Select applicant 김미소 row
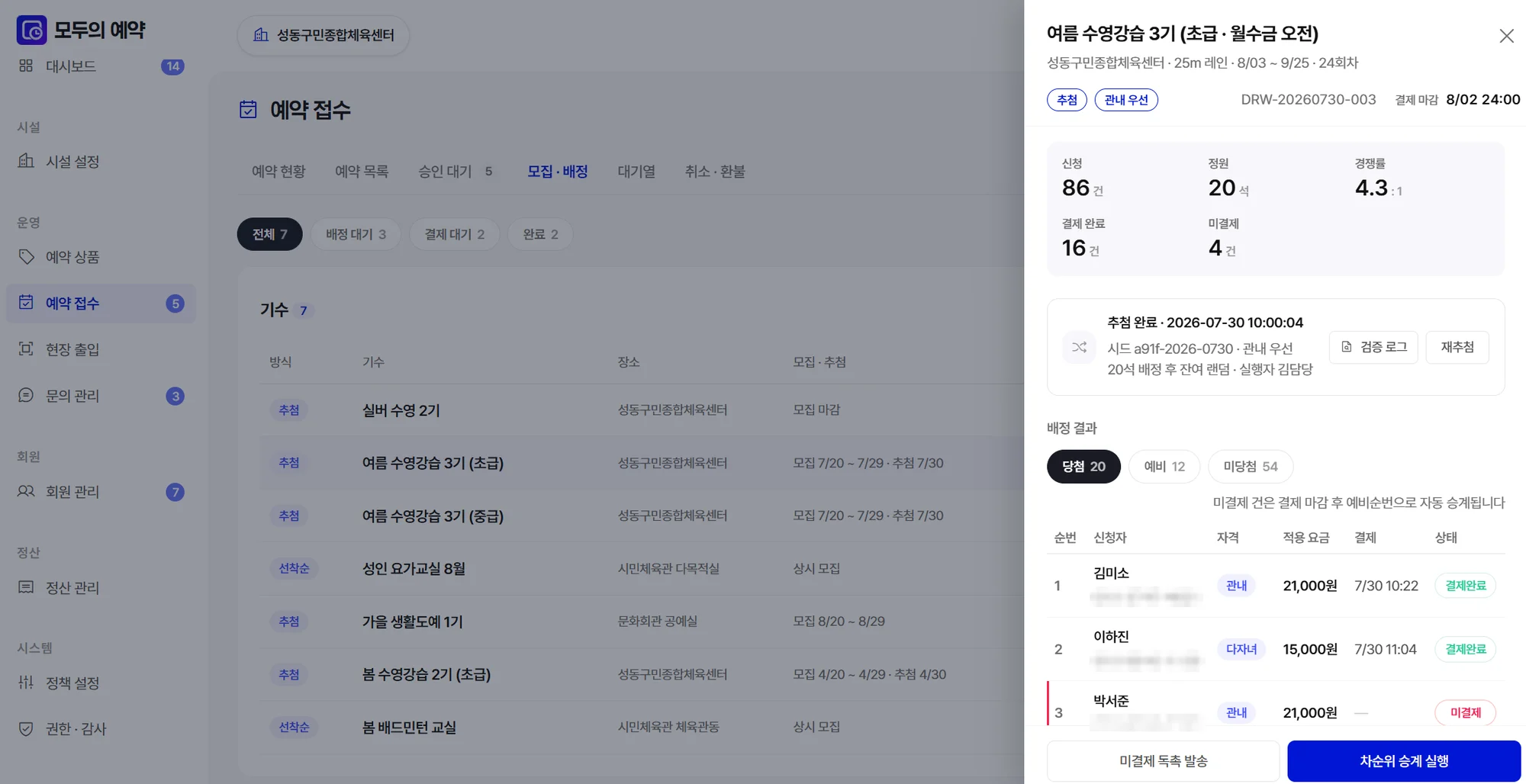 (1276, 586)
